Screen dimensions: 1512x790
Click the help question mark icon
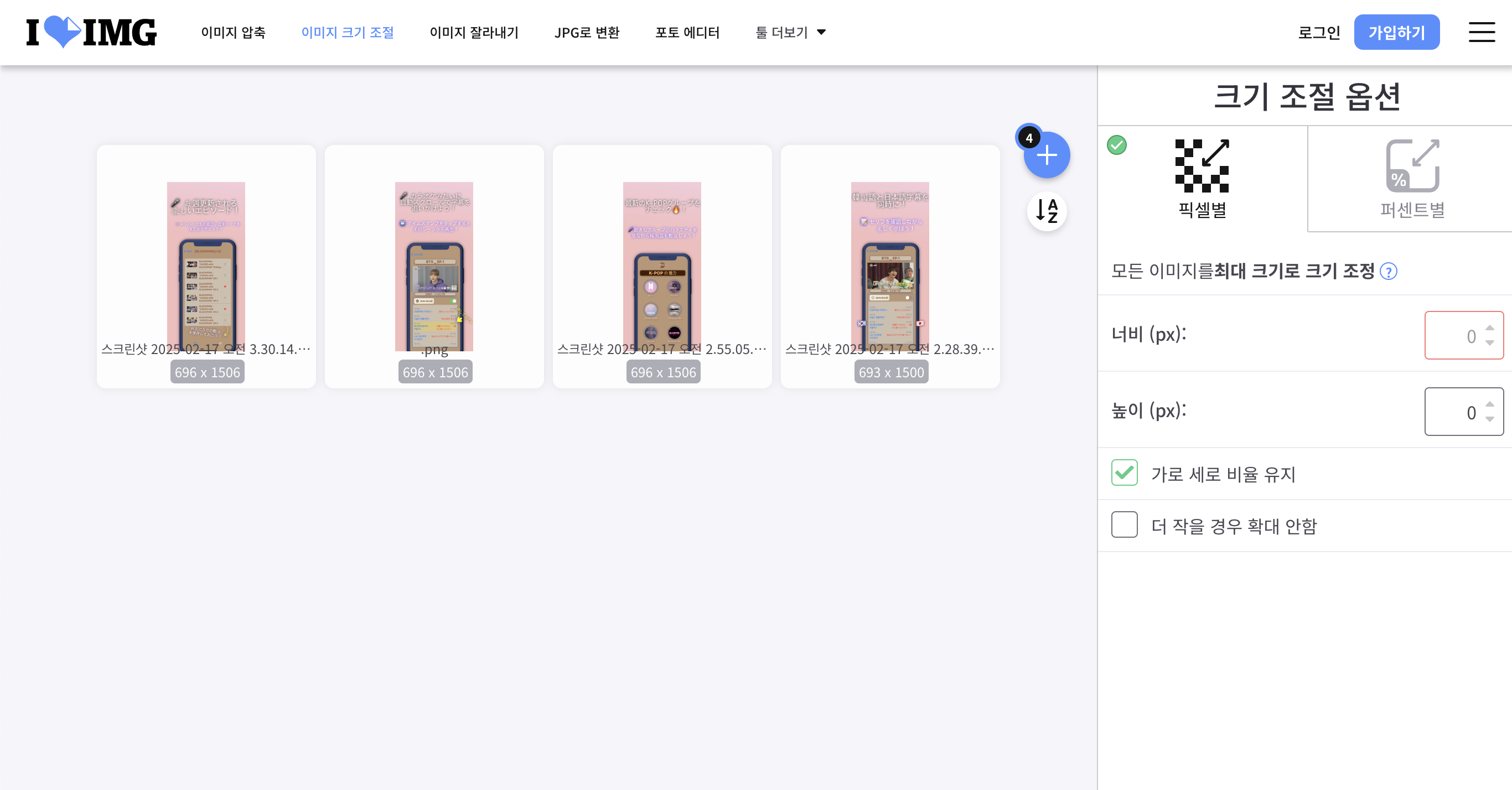click(x=1388, y=272)
